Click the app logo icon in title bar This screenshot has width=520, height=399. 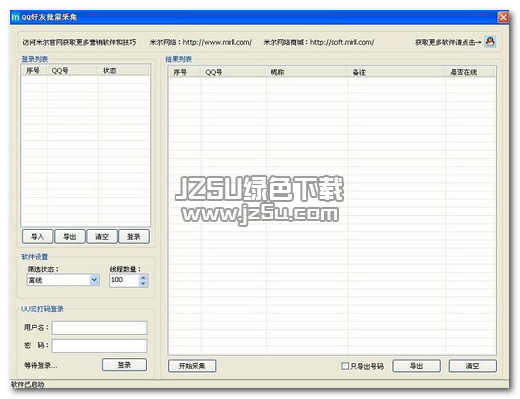pos(16,17)
